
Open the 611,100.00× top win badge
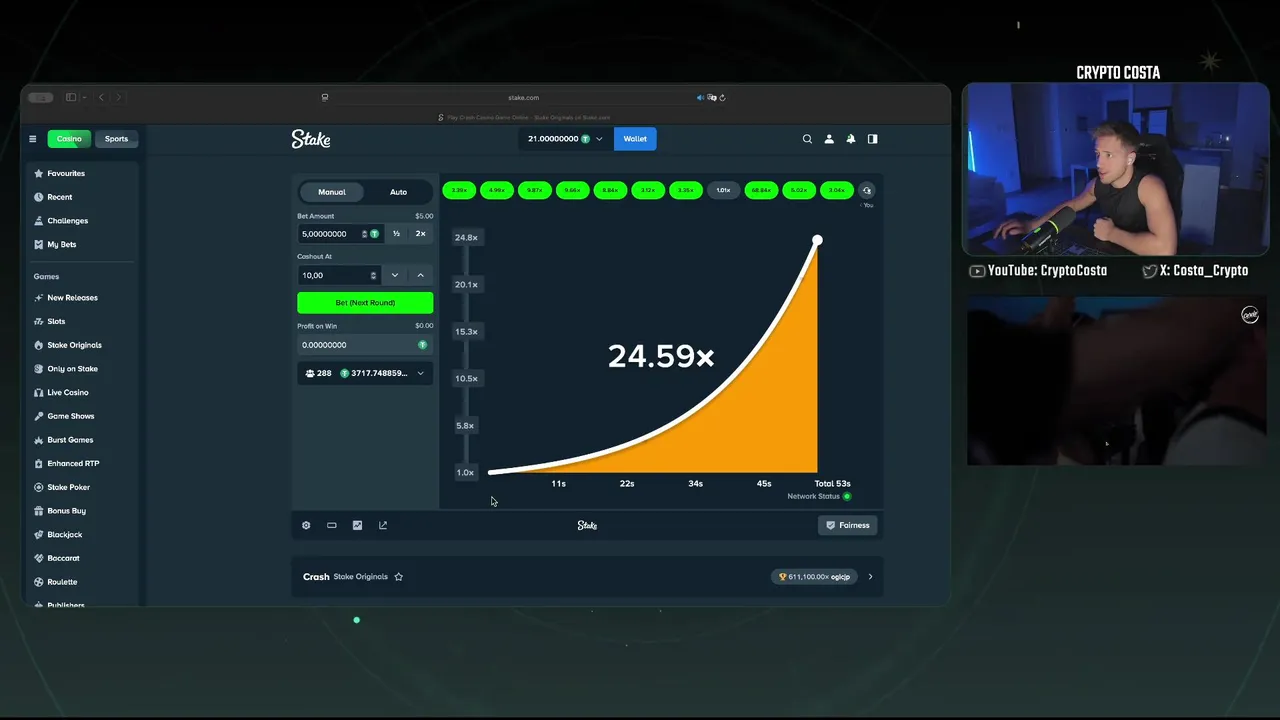[814, 577]
